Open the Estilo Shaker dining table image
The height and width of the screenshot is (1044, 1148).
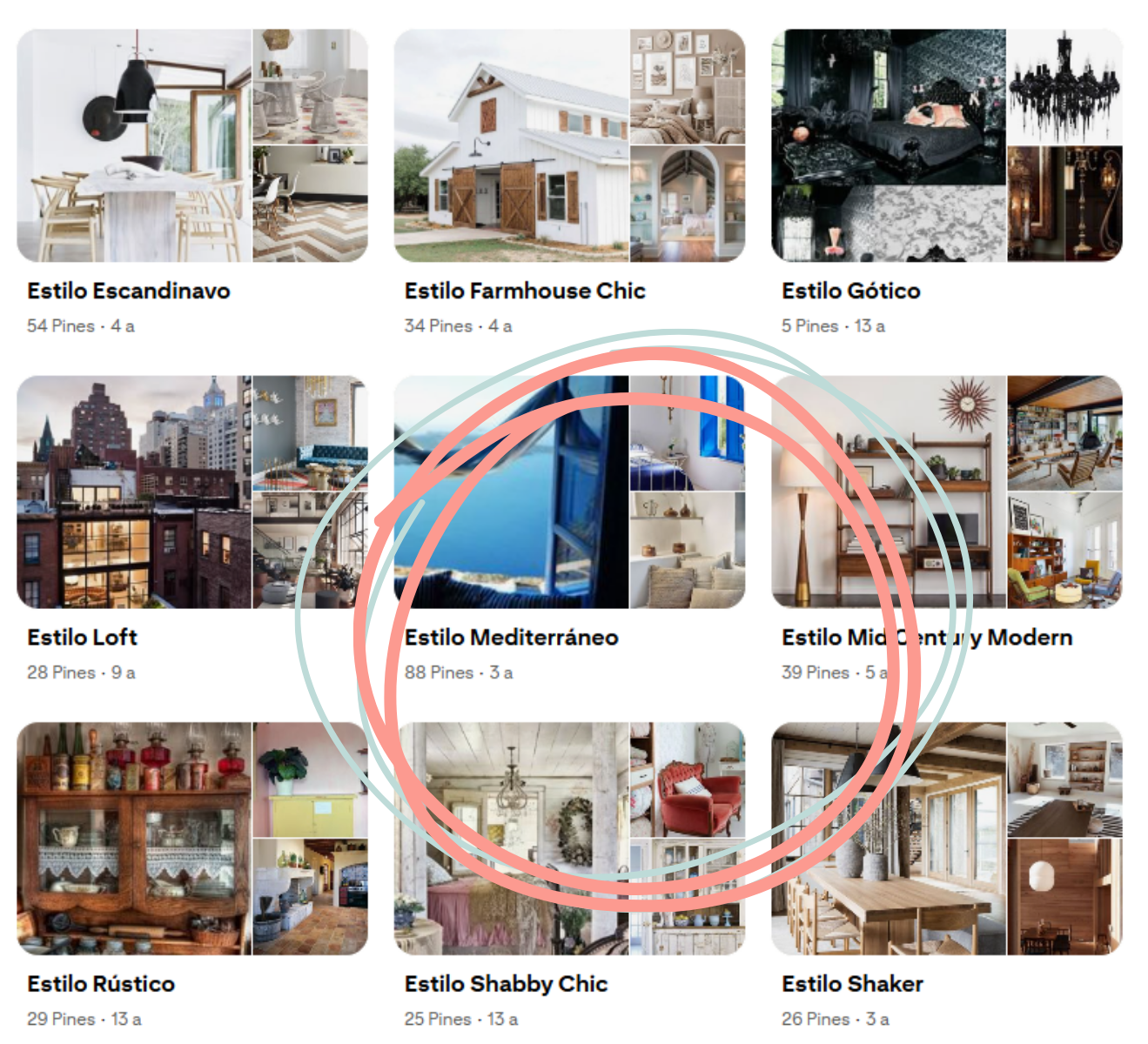[889, 838]
